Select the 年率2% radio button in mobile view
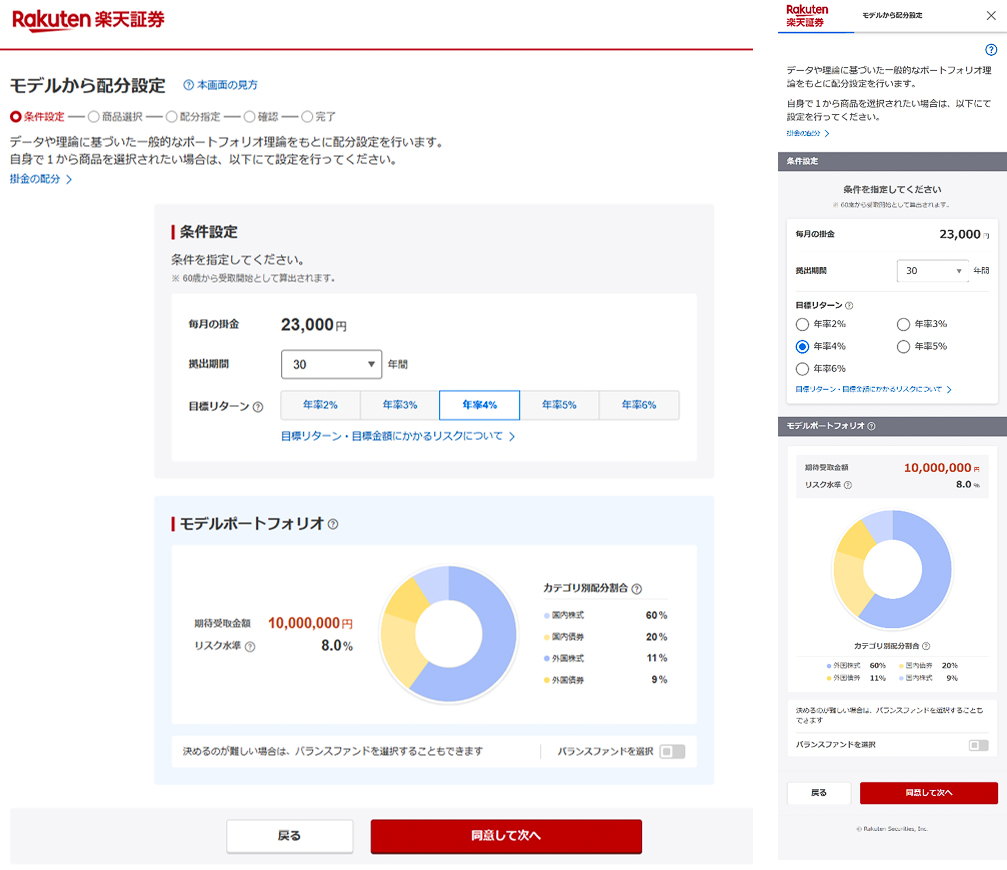The image size is (1007, 870). [x=802, y=324]
